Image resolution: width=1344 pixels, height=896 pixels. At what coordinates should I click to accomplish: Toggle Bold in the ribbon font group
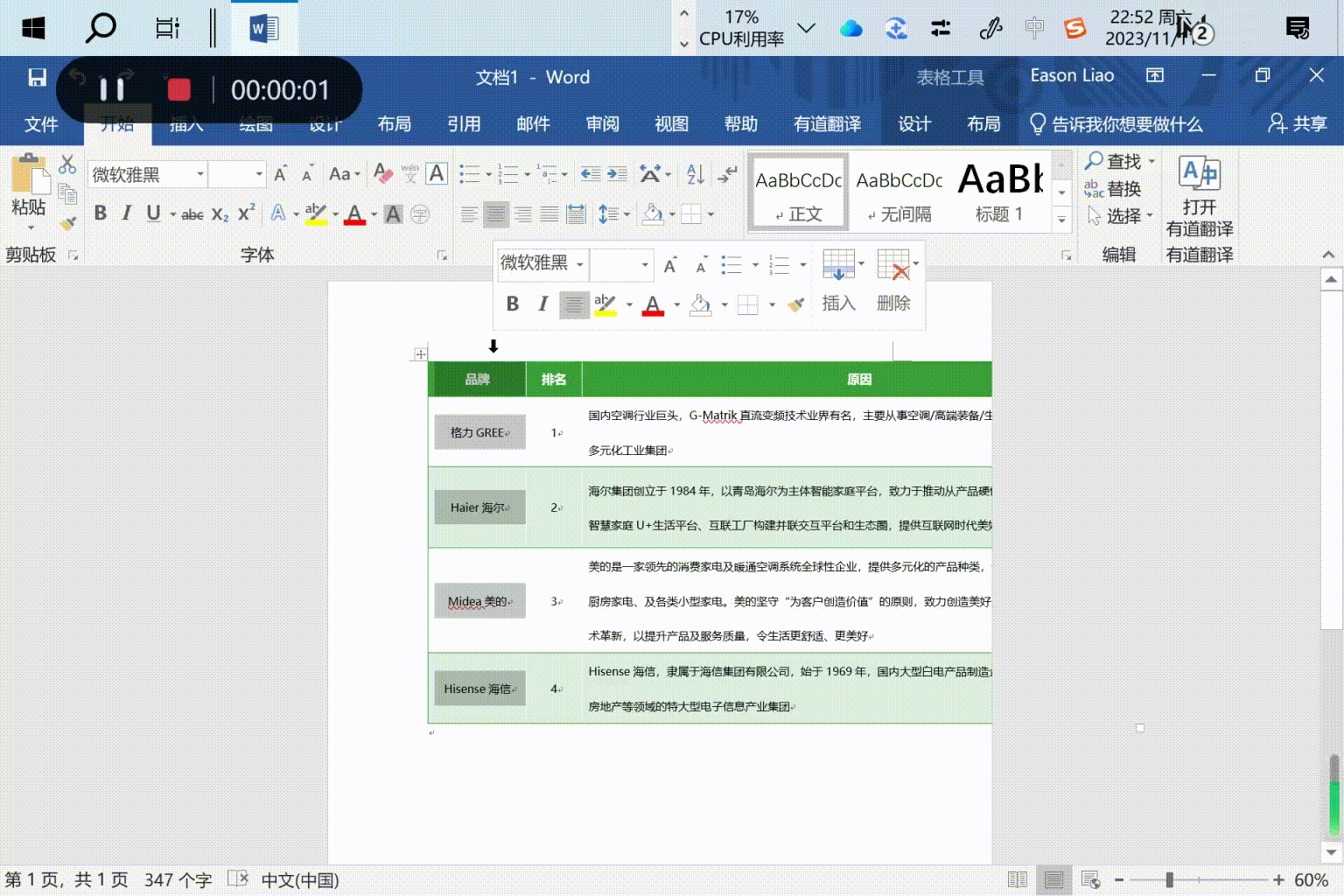pos(101,213)
